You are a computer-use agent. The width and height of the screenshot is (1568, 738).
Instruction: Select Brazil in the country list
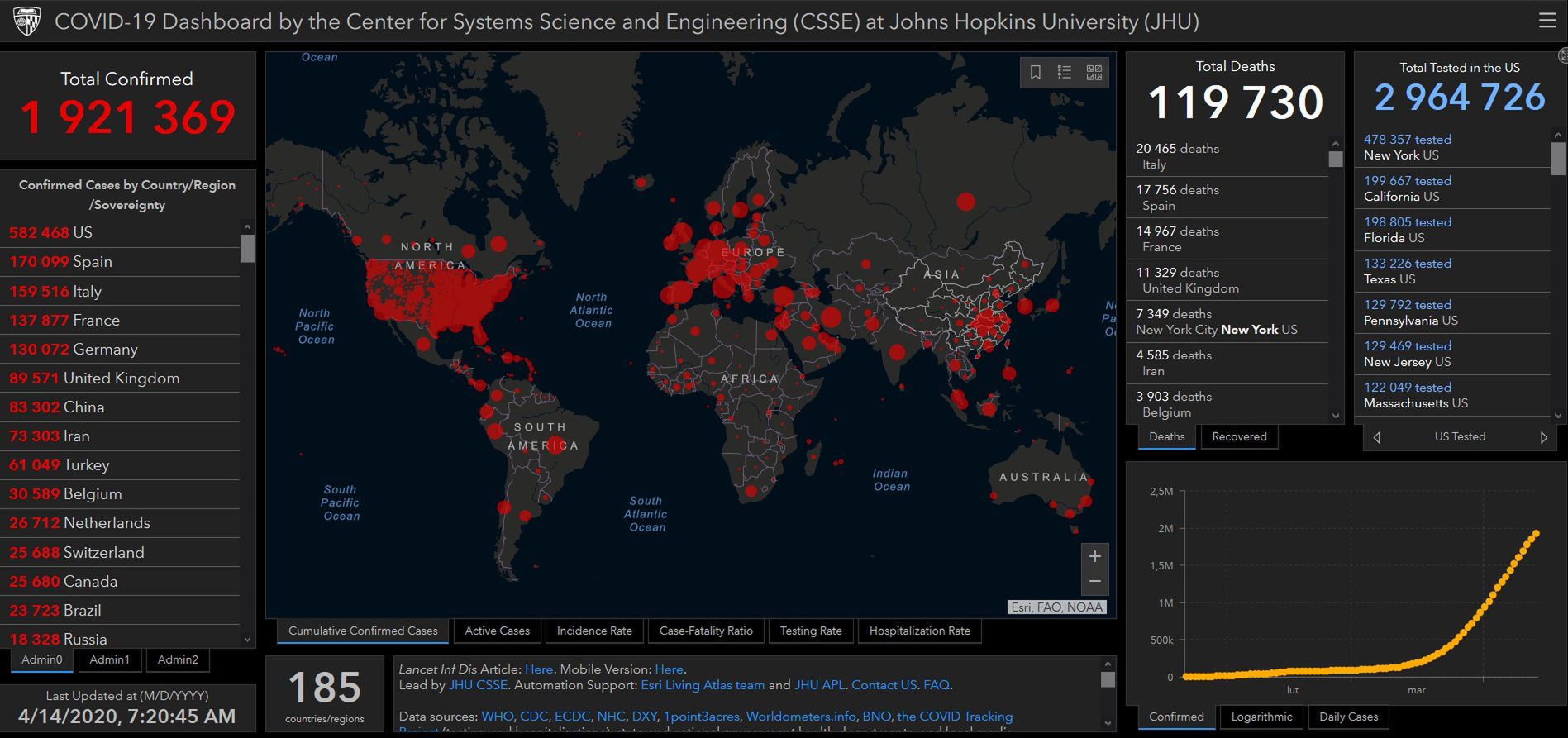120,611
